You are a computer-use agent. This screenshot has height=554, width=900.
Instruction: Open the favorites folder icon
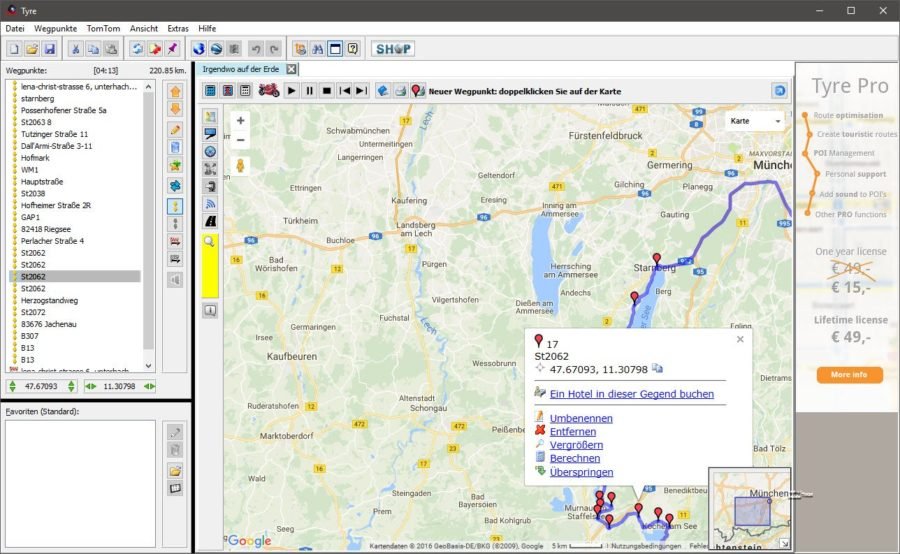176,470
